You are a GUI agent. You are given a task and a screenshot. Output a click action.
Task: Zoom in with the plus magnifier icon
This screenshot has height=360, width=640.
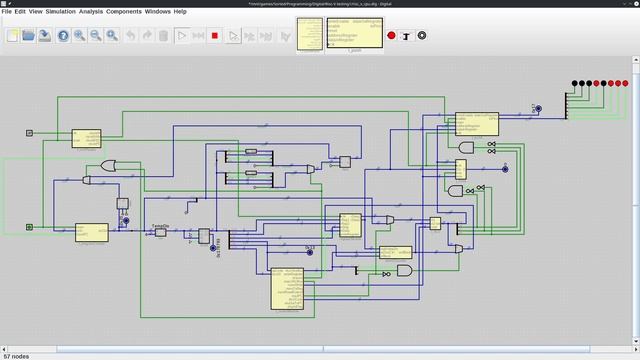(80, 36)
